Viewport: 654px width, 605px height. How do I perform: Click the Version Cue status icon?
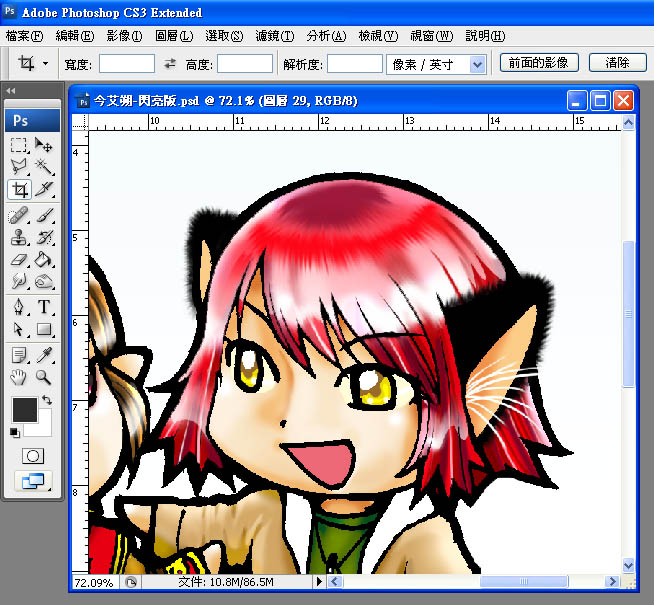[131, 582]
